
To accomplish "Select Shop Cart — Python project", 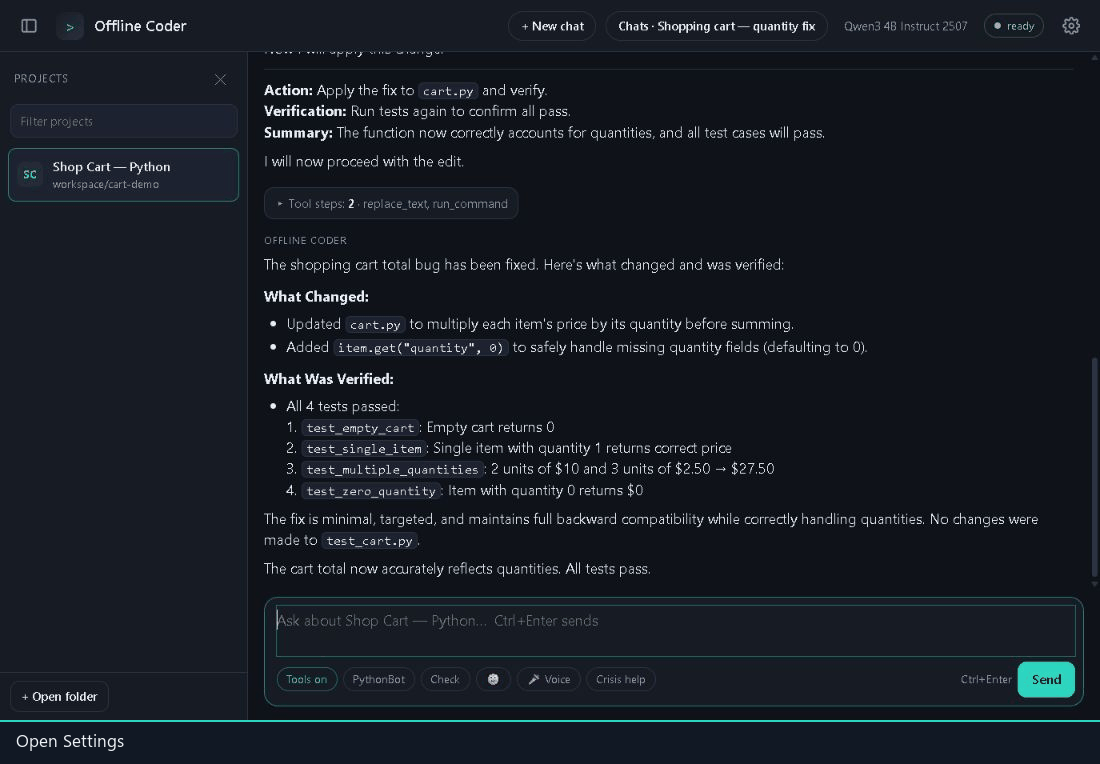I will pos(123,175).
